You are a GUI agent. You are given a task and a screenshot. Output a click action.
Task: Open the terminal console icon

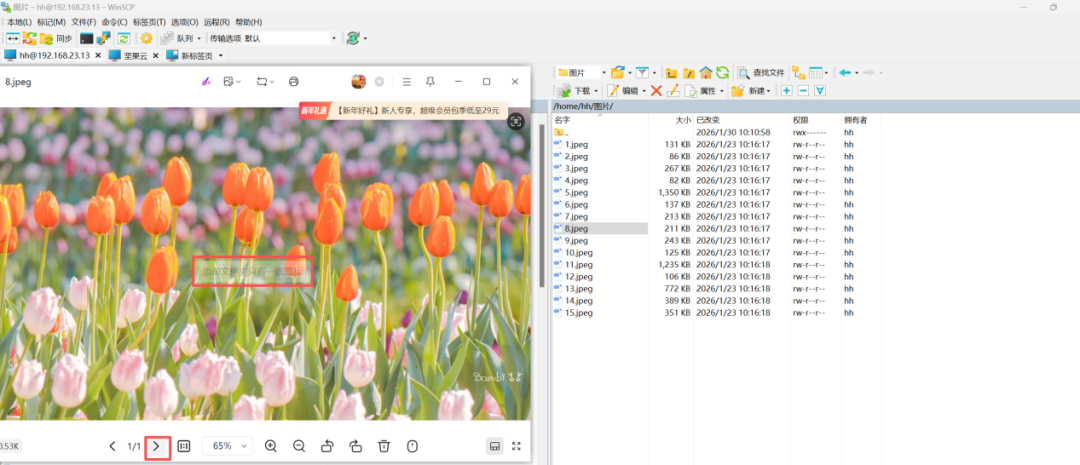(x=87, y=38)
